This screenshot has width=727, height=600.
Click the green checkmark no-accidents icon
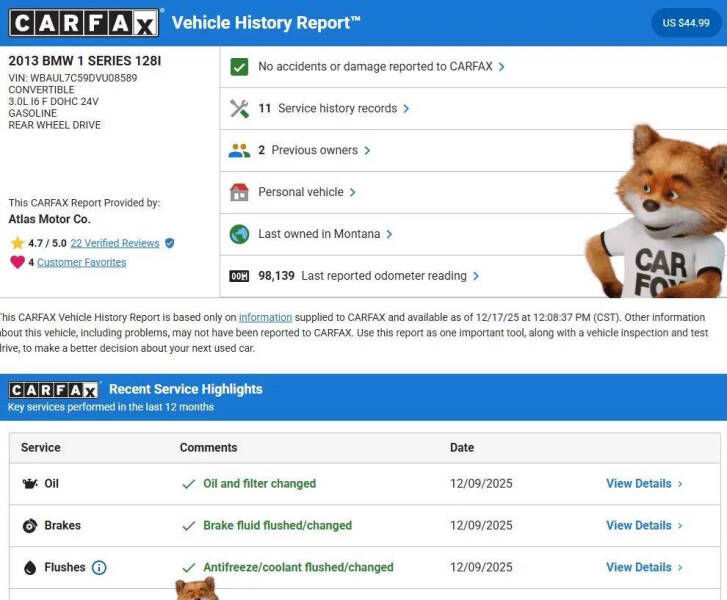pyautogui.click(x=239, y=67)
